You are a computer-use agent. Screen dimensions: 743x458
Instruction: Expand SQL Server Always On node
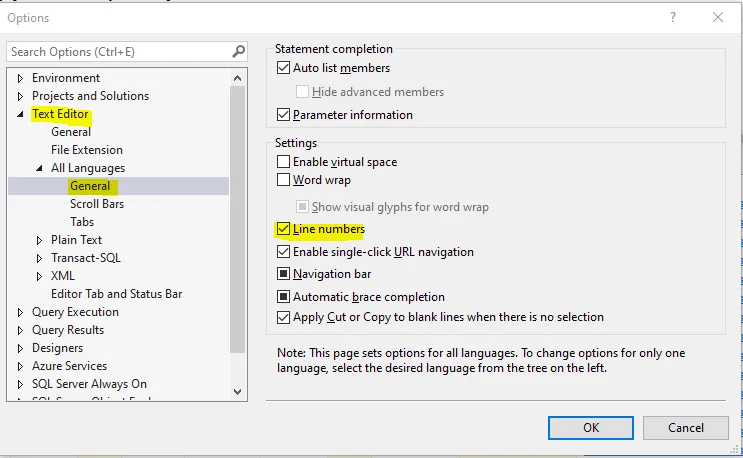(x=20, y=384)
